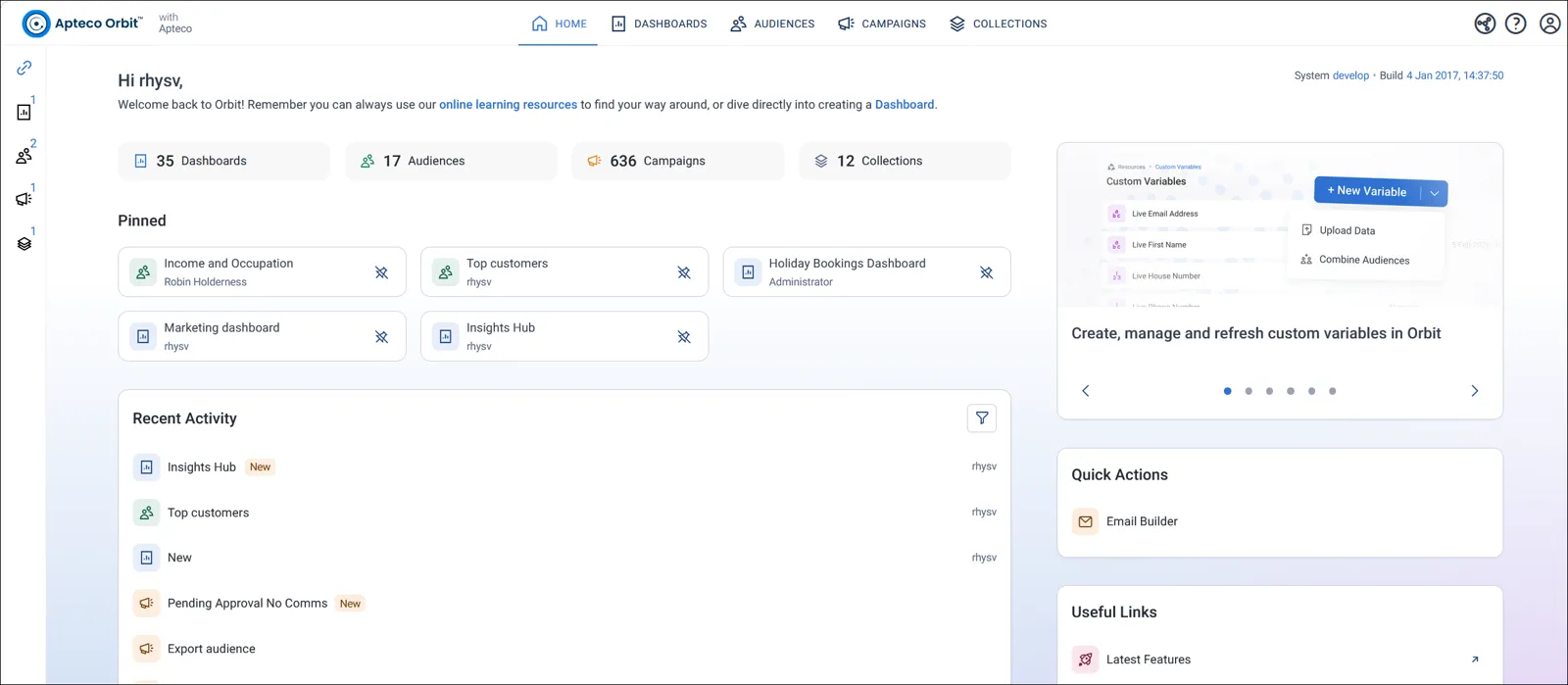This screenshot has height=685, width=1568.
Task: Open Pending Approval No Comms activity
Action: pyautogui.click(x=564, y=603)
